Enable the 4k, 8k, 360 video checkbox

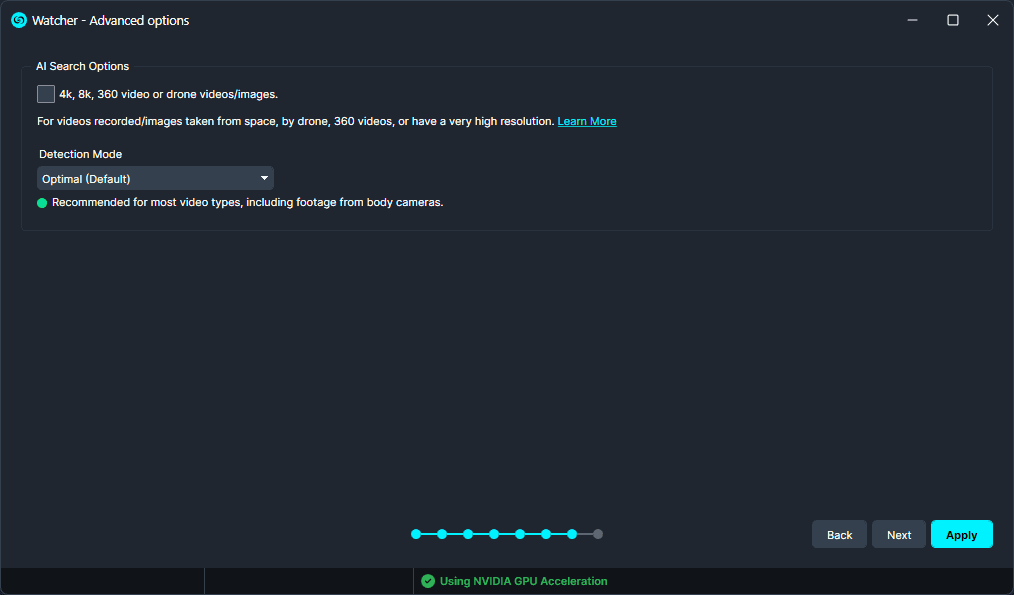pos(46,94)
